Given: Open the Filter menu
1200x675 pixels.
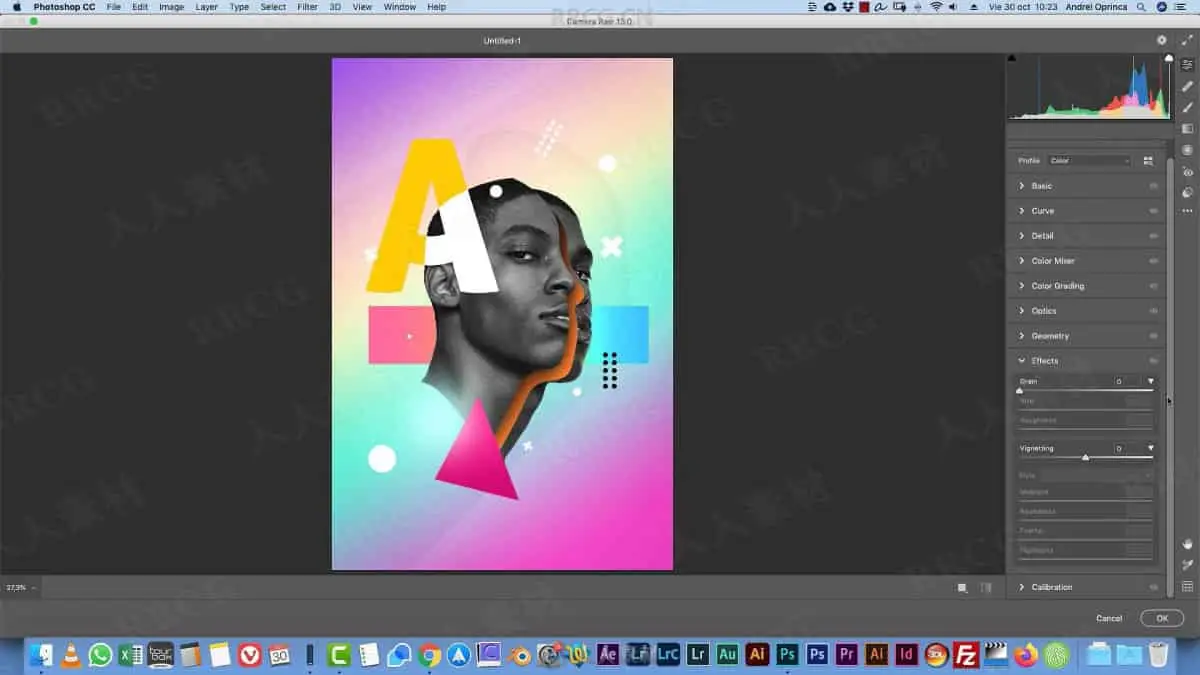Looking at the screenshot, I should click(308, 7).
